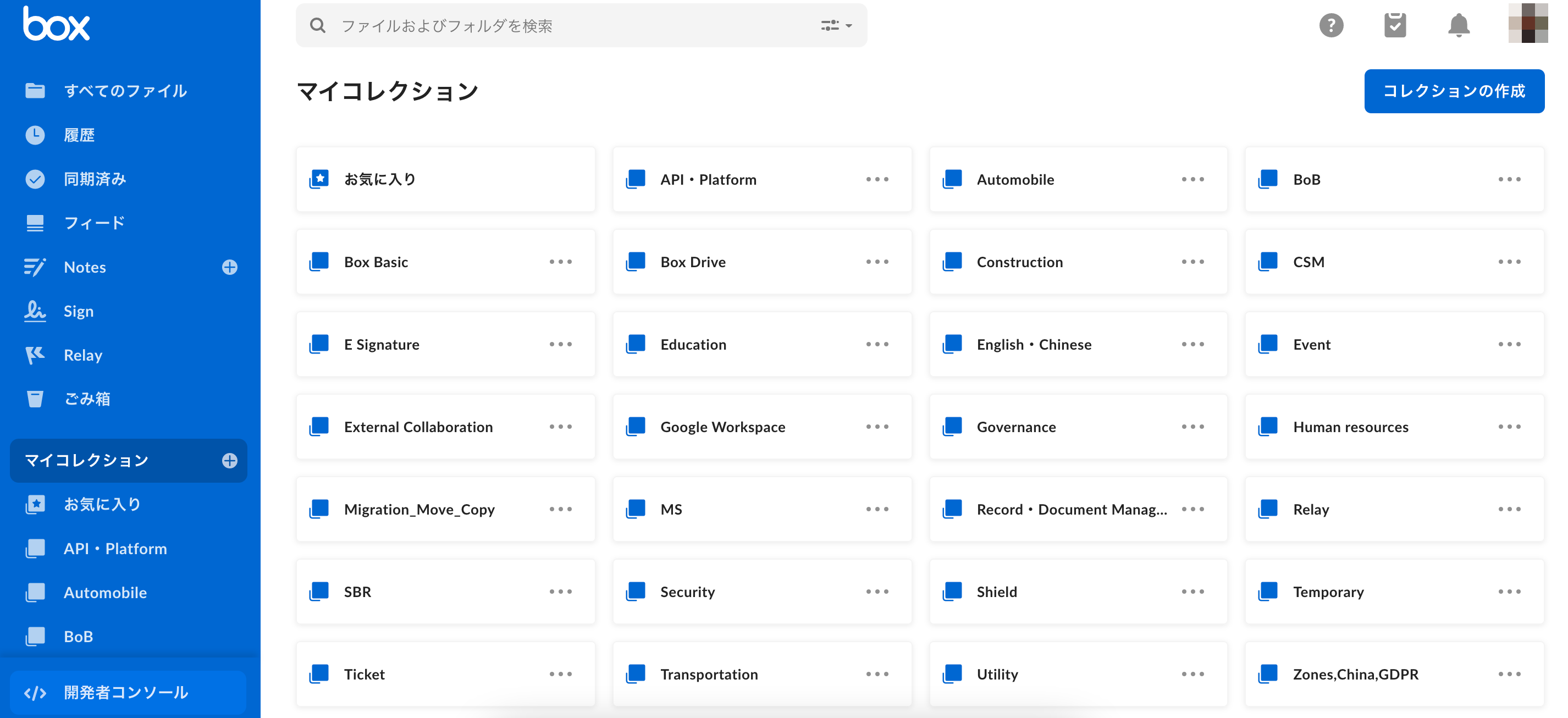Open Relay in the left navigation
This screenshot has width=1568, height=718.
[83, 355]
